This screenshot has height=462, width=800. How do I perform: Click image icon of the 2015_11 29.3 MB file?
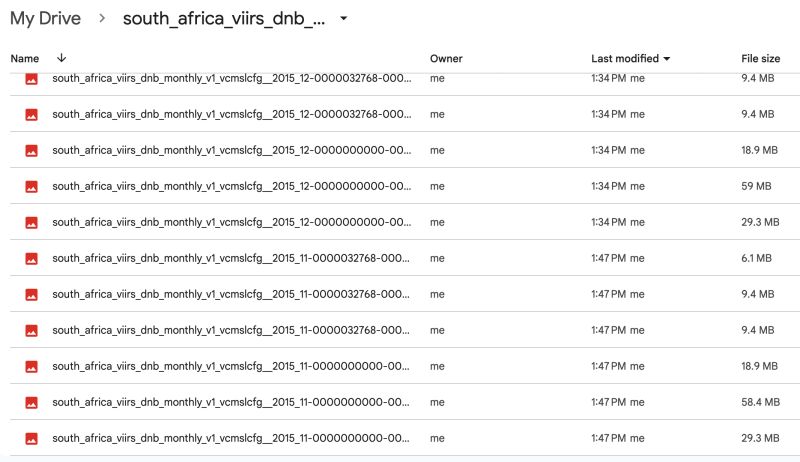32,439
